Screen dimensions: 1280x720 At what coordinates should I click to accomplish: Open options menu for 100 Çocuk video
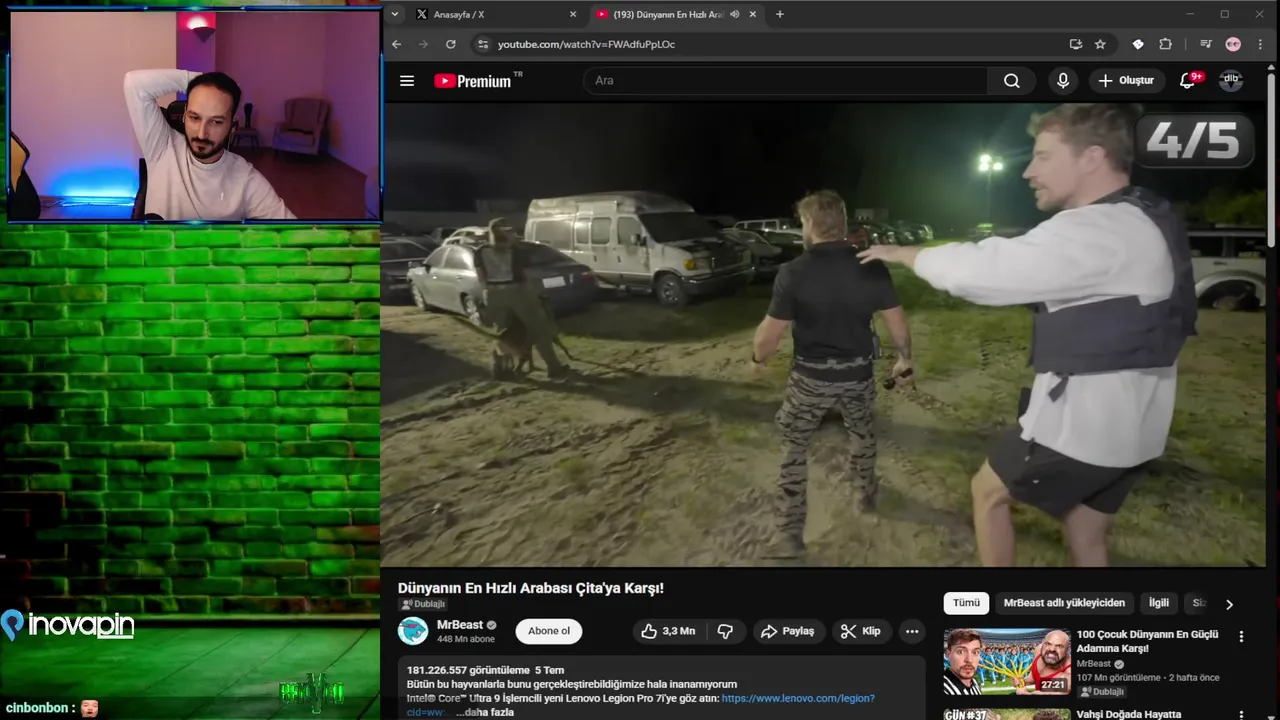pyautogui.click(x=1241, y=636)
